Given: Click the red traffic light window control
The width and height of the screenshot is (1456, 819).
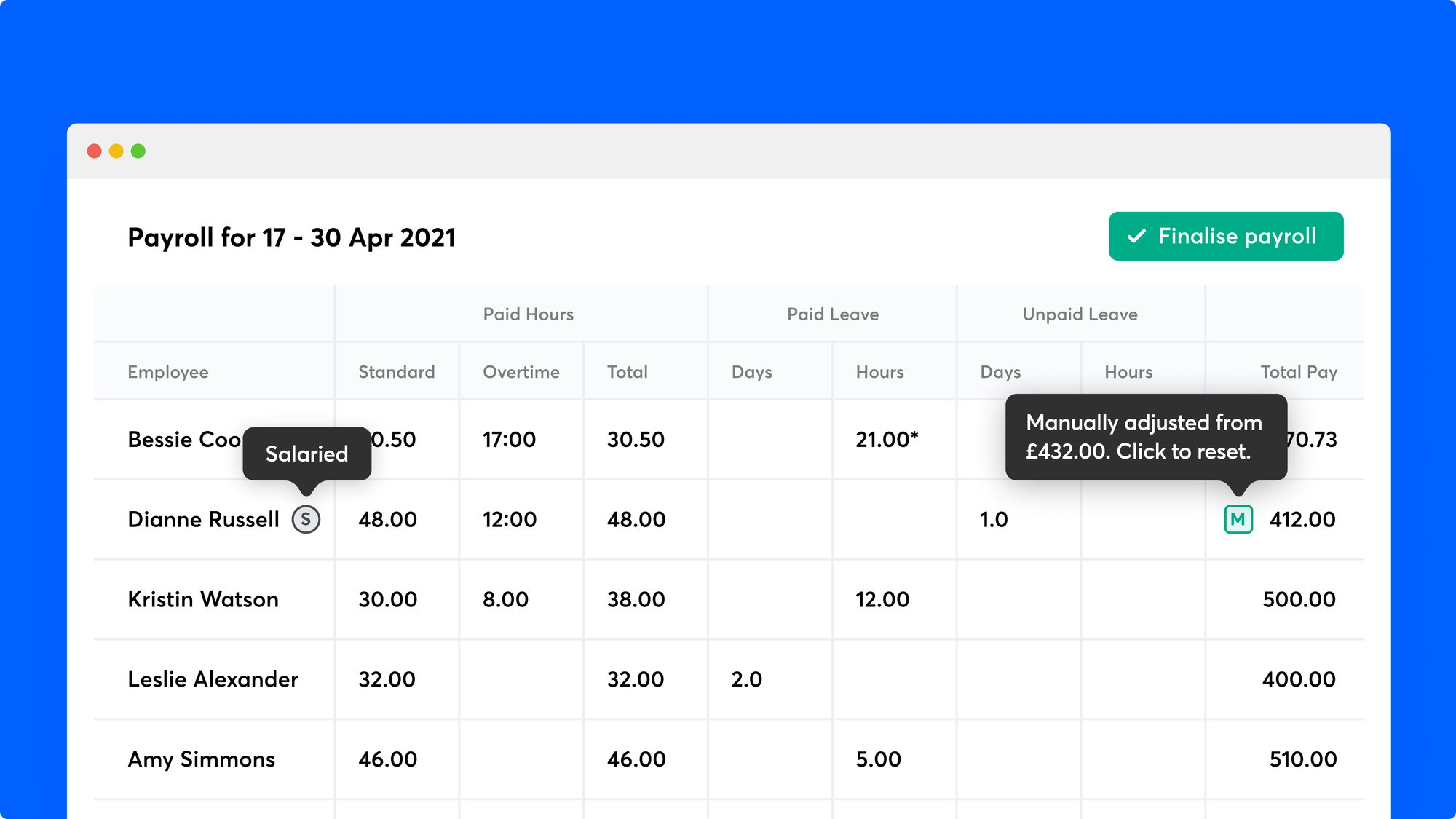Looking at the screenshot, I should point(95,150).
